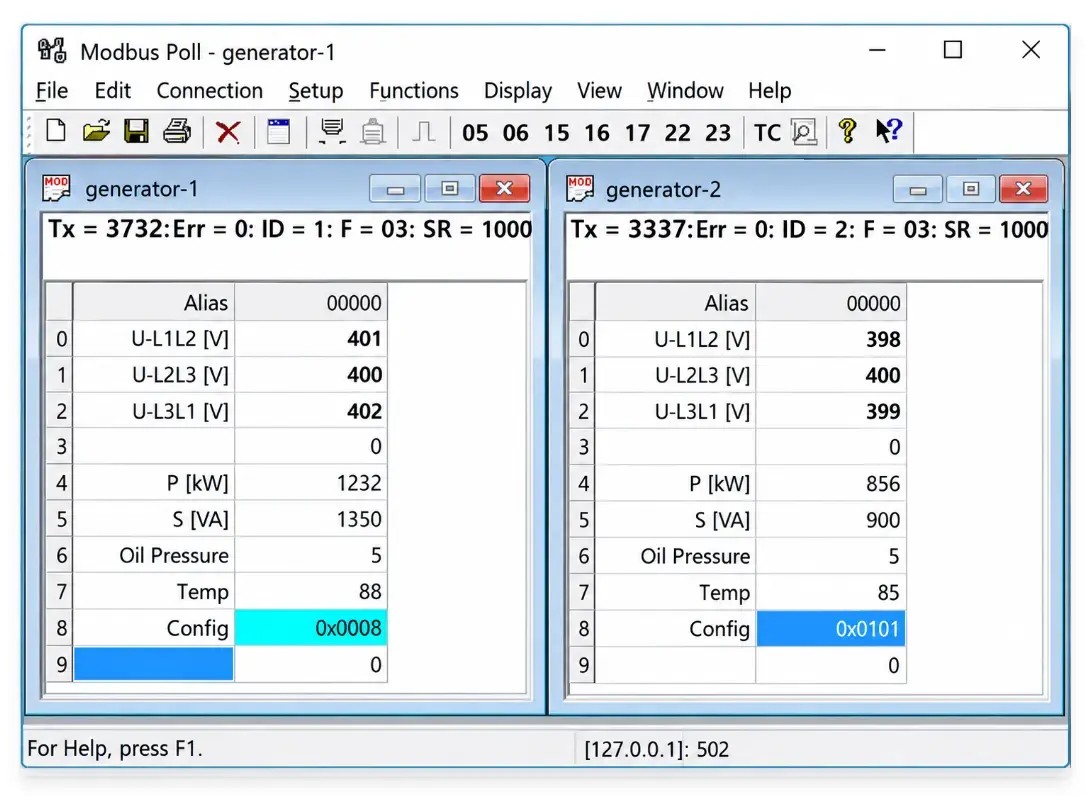Click generator-1 U-L1L2 value 401

point(311,339)
